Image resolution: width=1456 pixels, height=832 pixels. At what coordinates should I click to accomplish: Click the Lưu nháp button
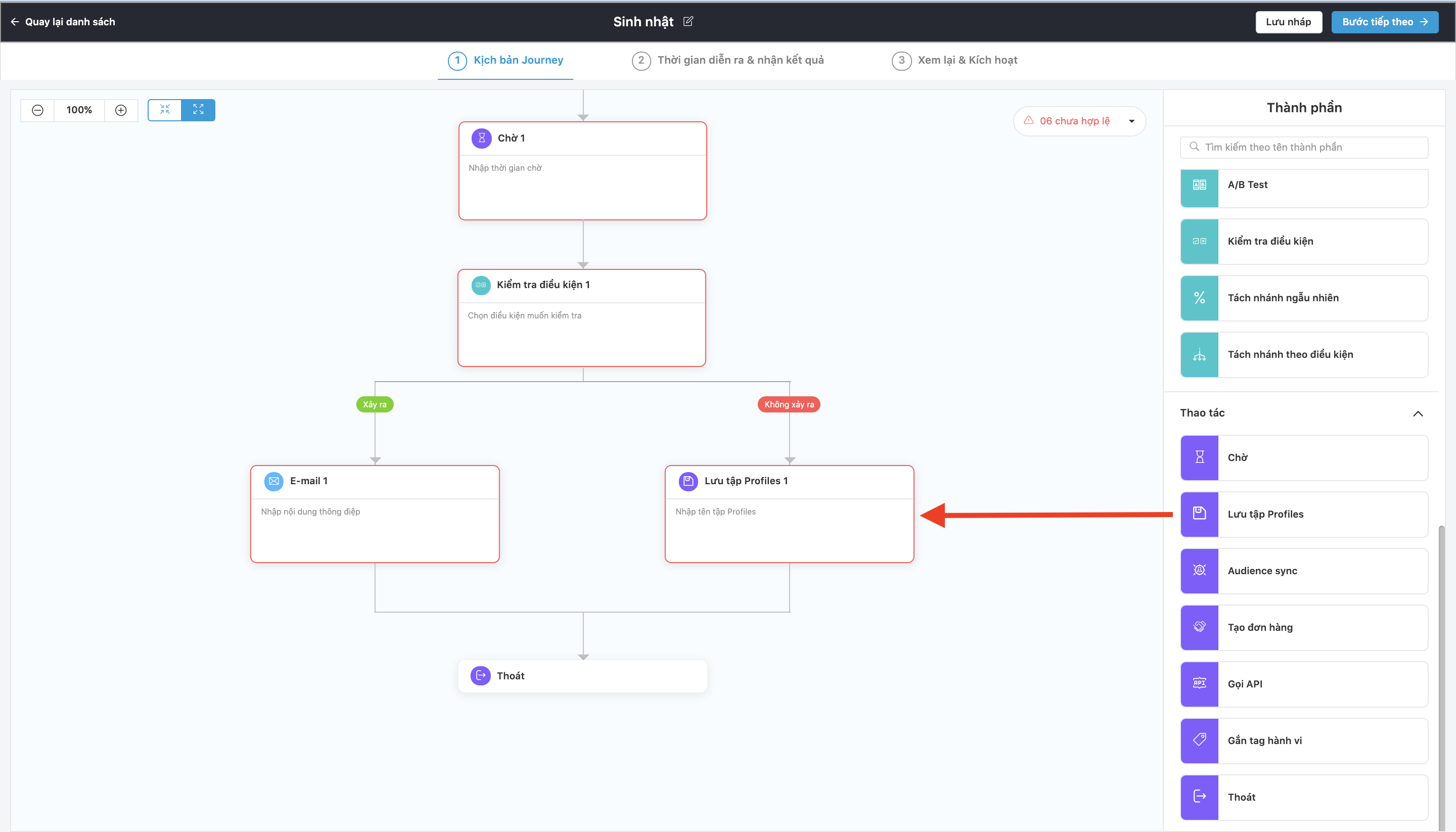click(x=1288, y=22)
